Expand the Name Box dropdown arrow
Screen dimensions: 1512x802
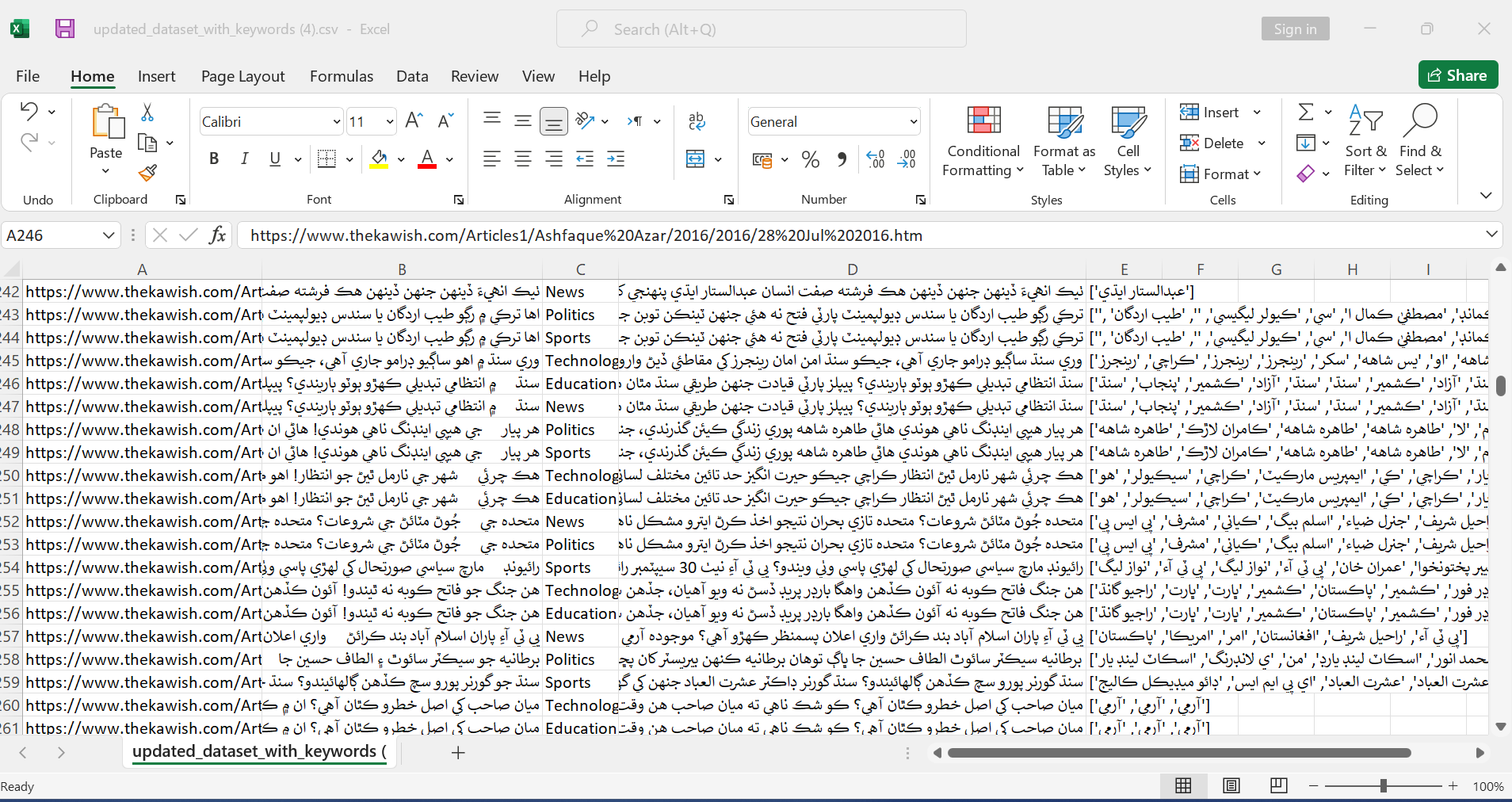pos(109,235)
